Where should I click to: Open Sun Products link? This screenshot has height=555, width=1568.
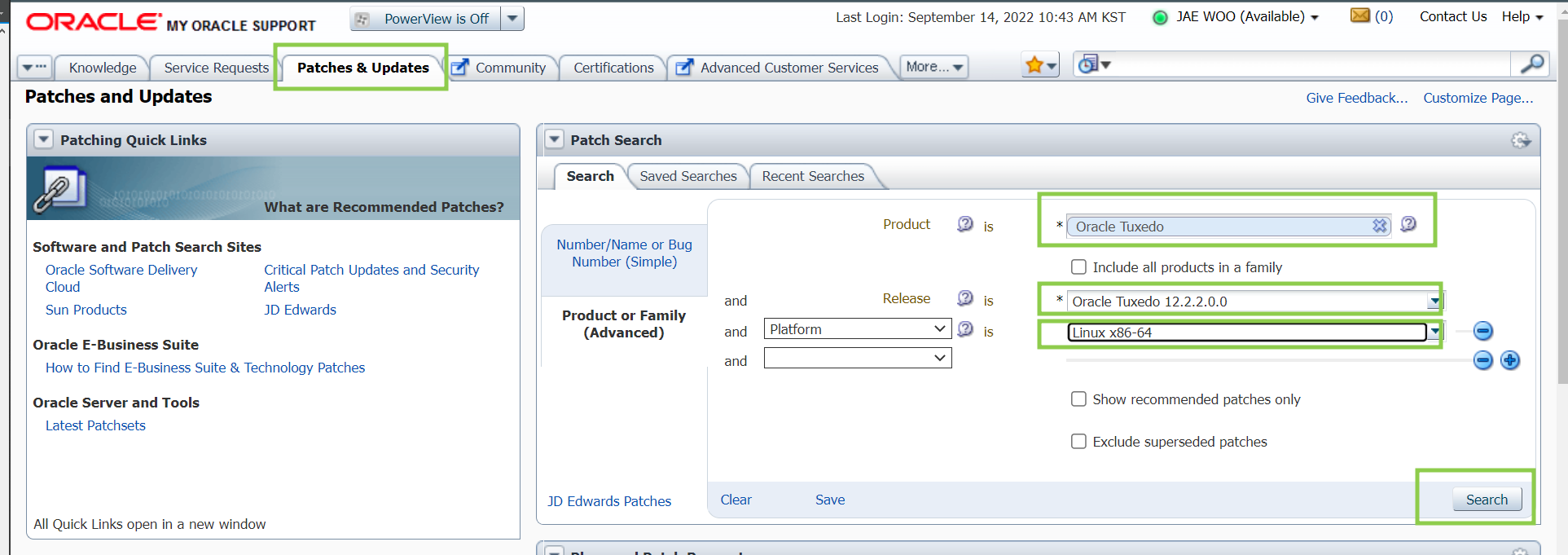(x=86, y=310)
